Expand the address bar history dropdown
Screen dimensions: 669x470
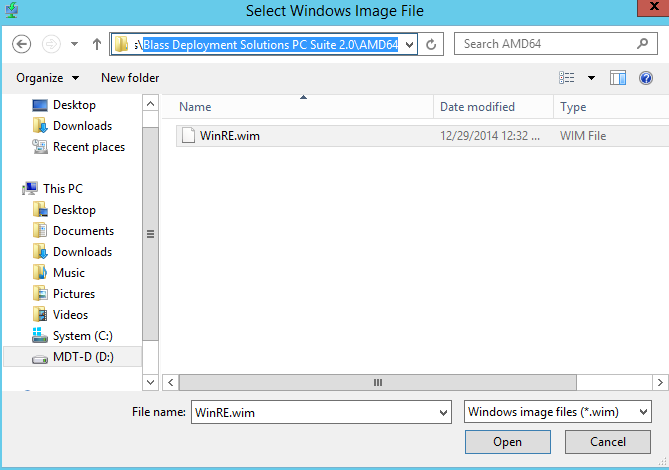[x=410, y=44]
